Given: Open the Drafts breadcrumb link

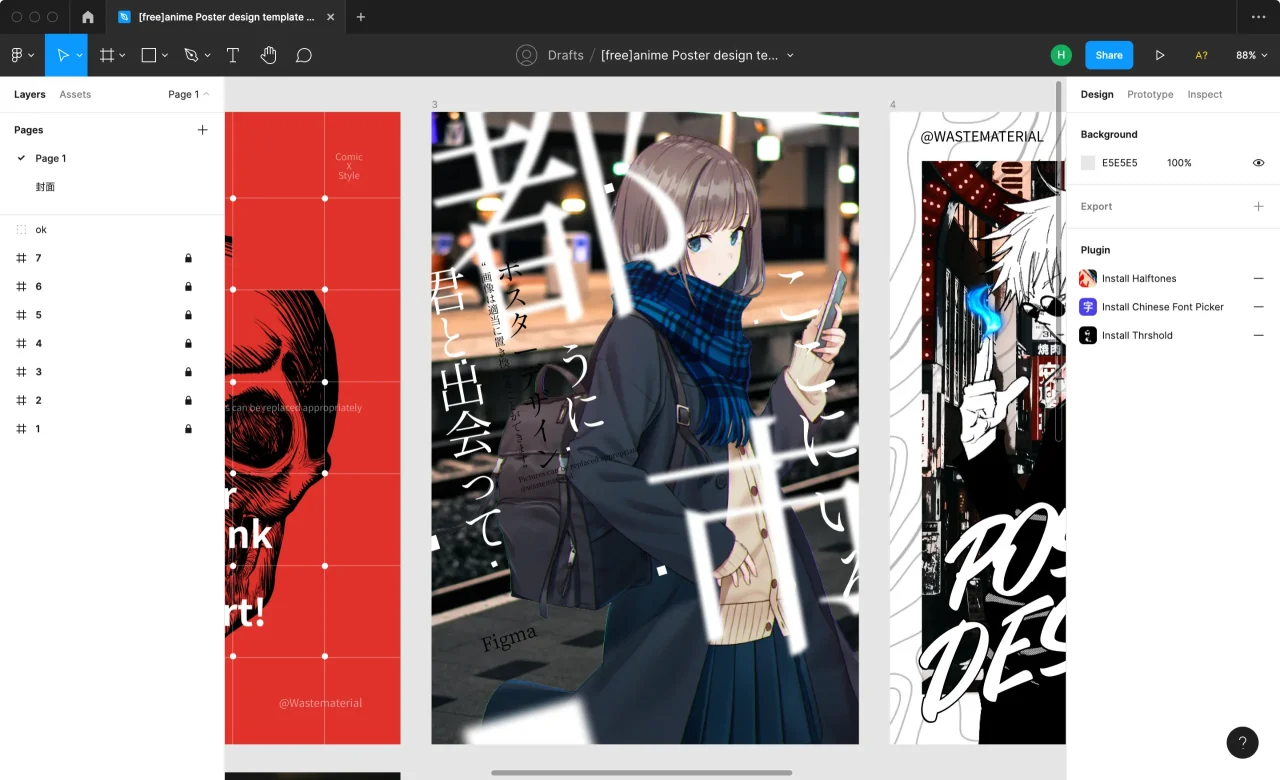Looking at the screenshot, I should pyautogui.click(x=566, y=56).
